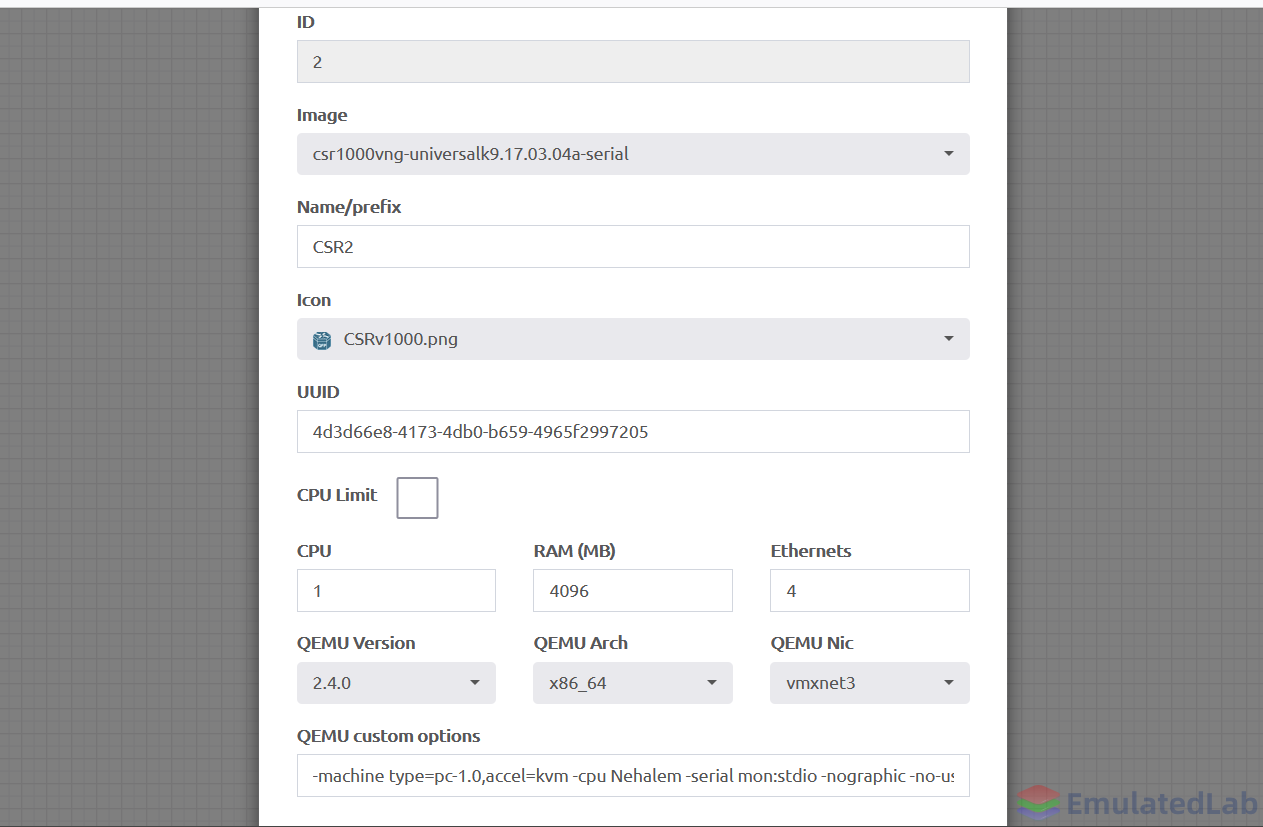Click the ID label text
The height and width of the screenshot is (827, 1263).
(x=306, y=22)
